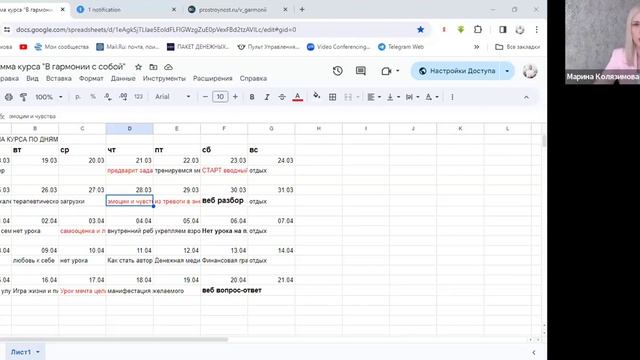Star the document next to its title
The height and width of the screenshot is (360, 640).
(x=138, y=67)
